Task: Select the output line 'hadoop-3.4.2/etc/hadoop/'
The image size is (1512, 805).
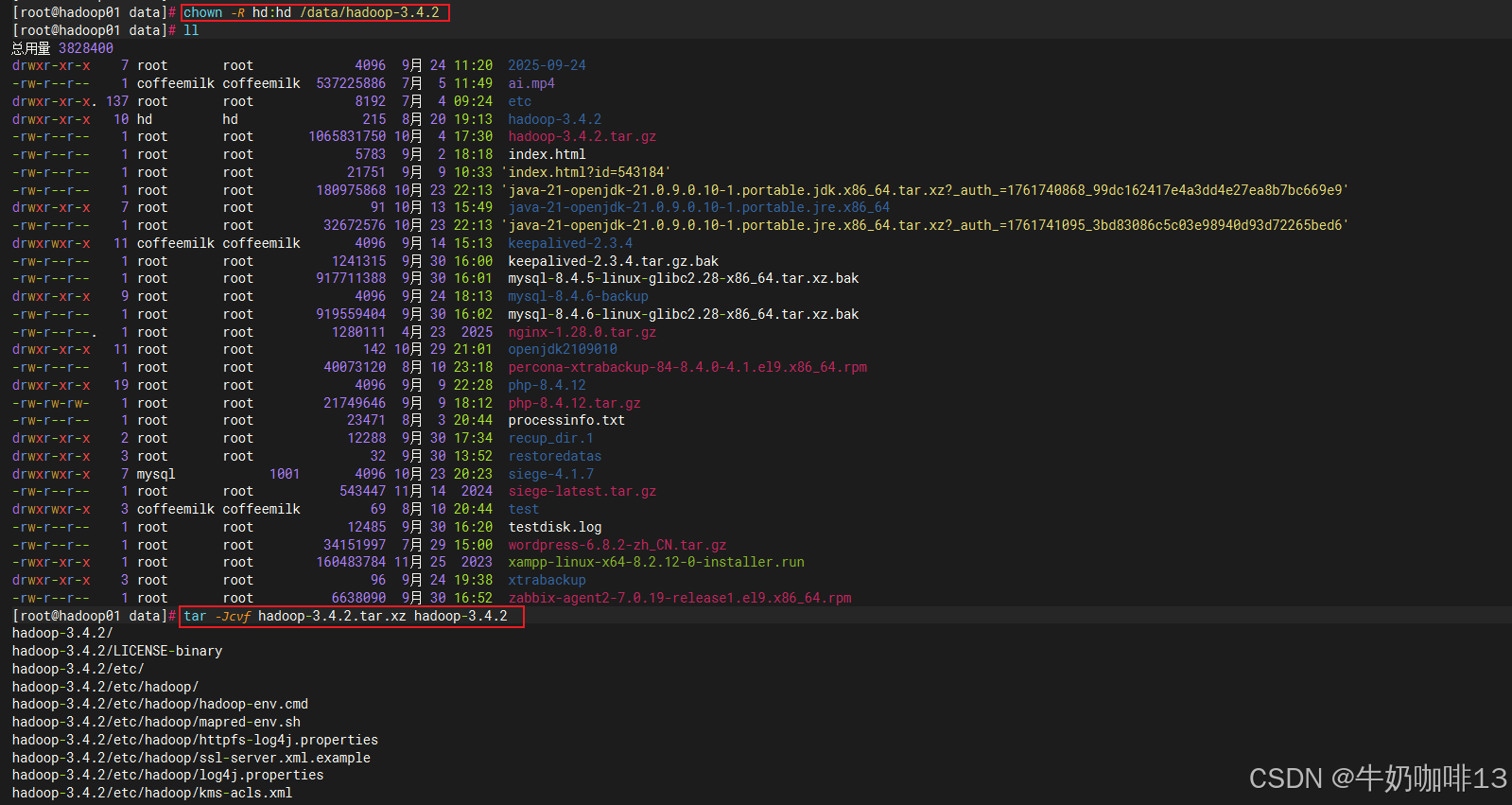Action: 105,687
